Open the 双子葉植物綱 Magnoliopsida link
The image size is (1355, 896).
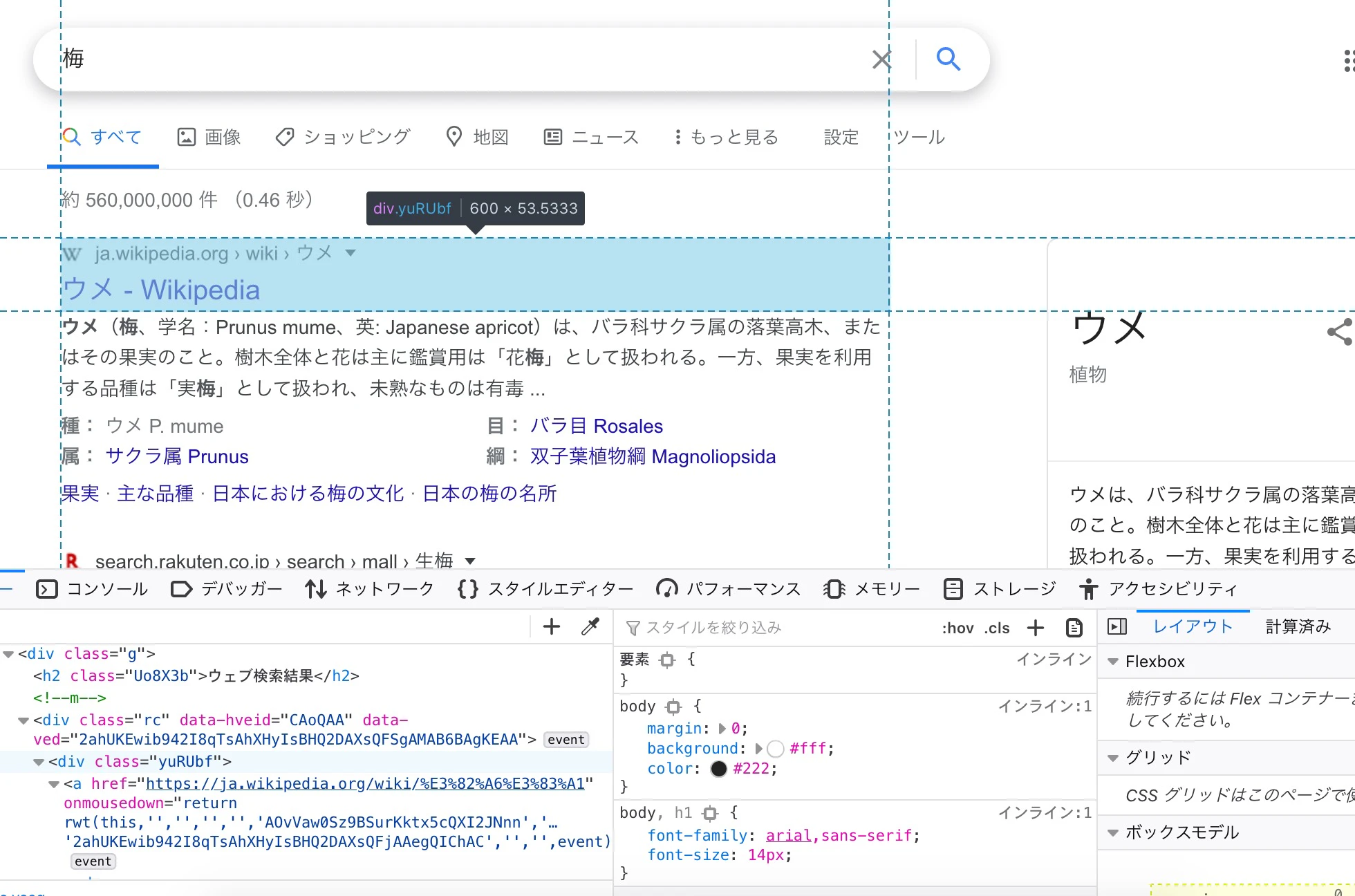(653, 456)
